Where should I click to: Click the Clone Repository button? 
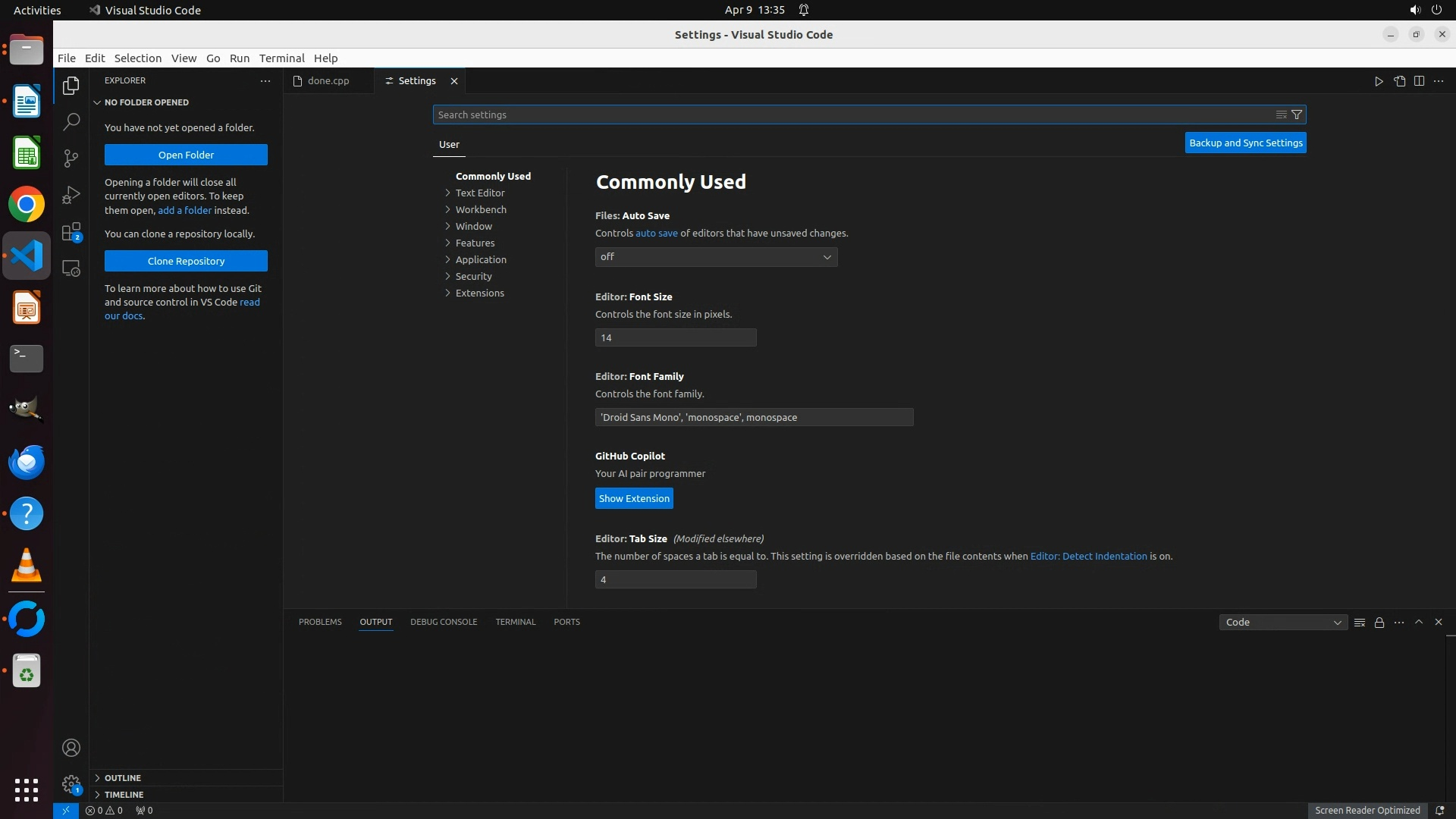pyautogui.click(x=186, y=261)
